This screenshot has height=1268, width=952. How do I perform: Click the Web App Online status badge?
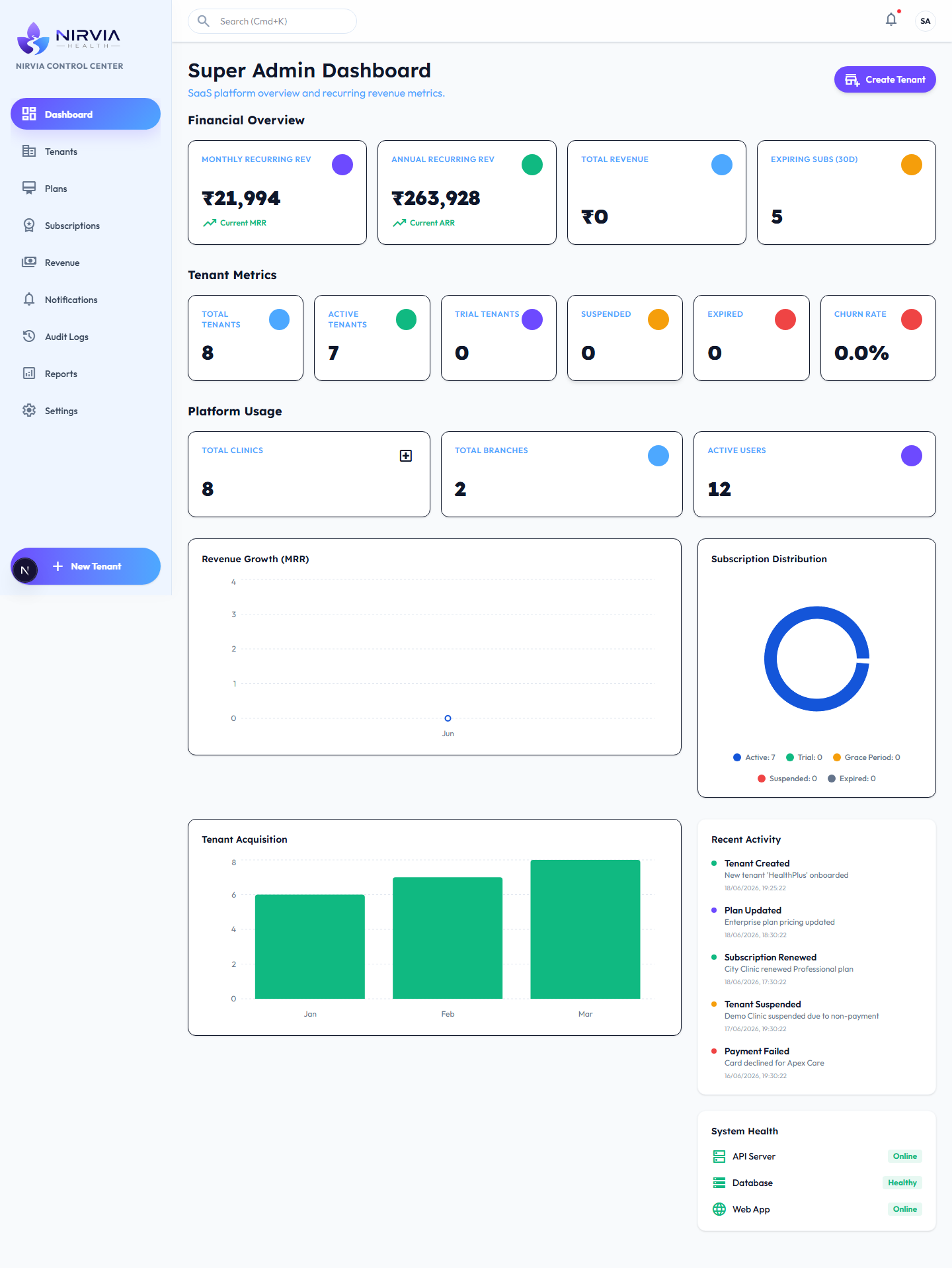(x=905, y=1209)
